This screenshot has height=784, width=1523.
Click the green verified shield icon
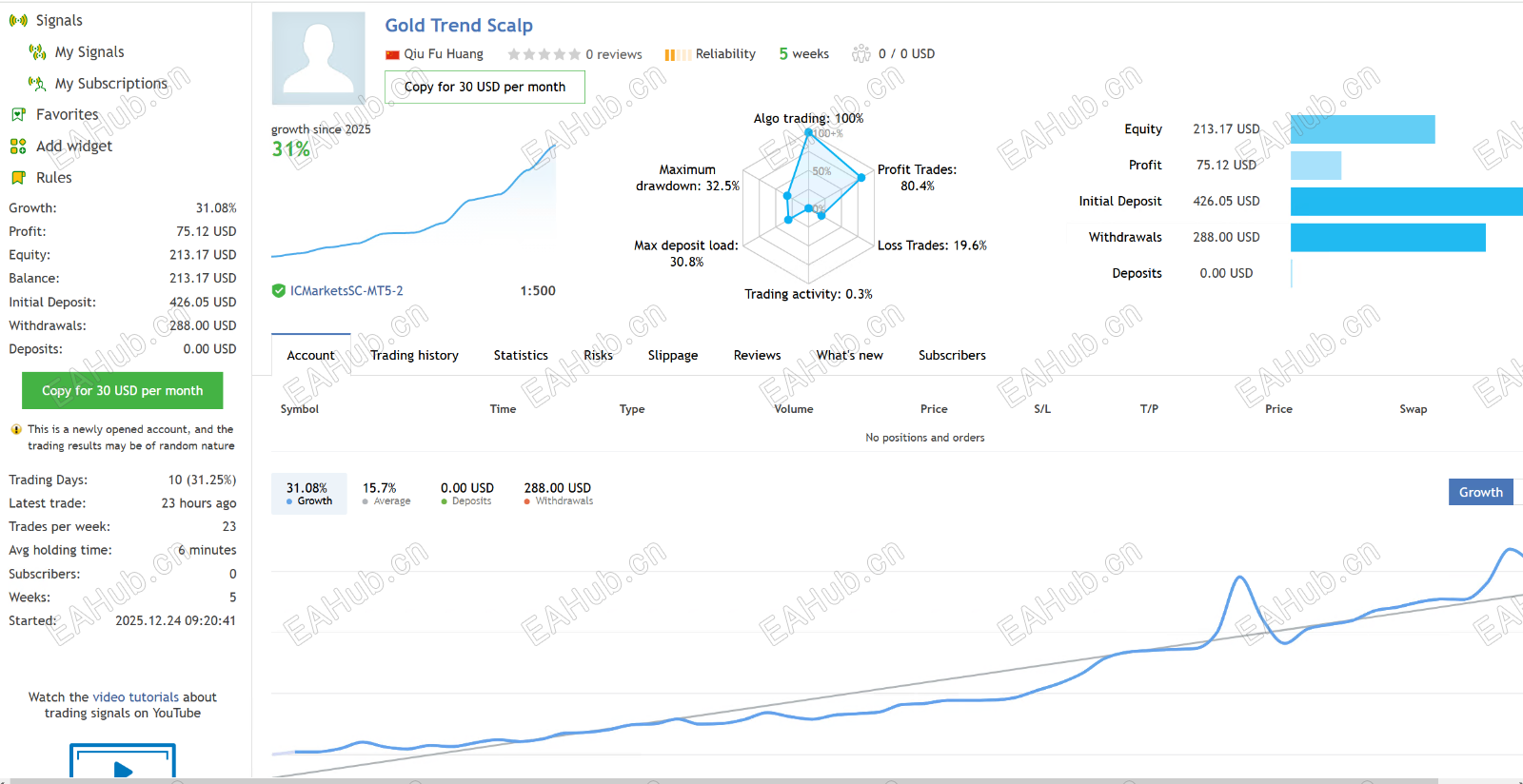click(x=279, y=291)
